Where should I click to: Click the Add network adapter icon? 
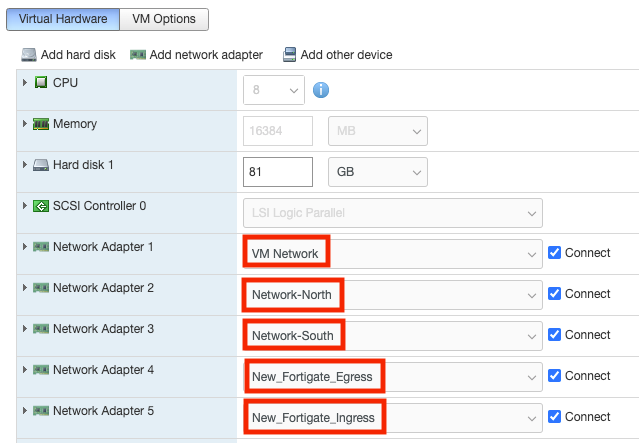138,55
